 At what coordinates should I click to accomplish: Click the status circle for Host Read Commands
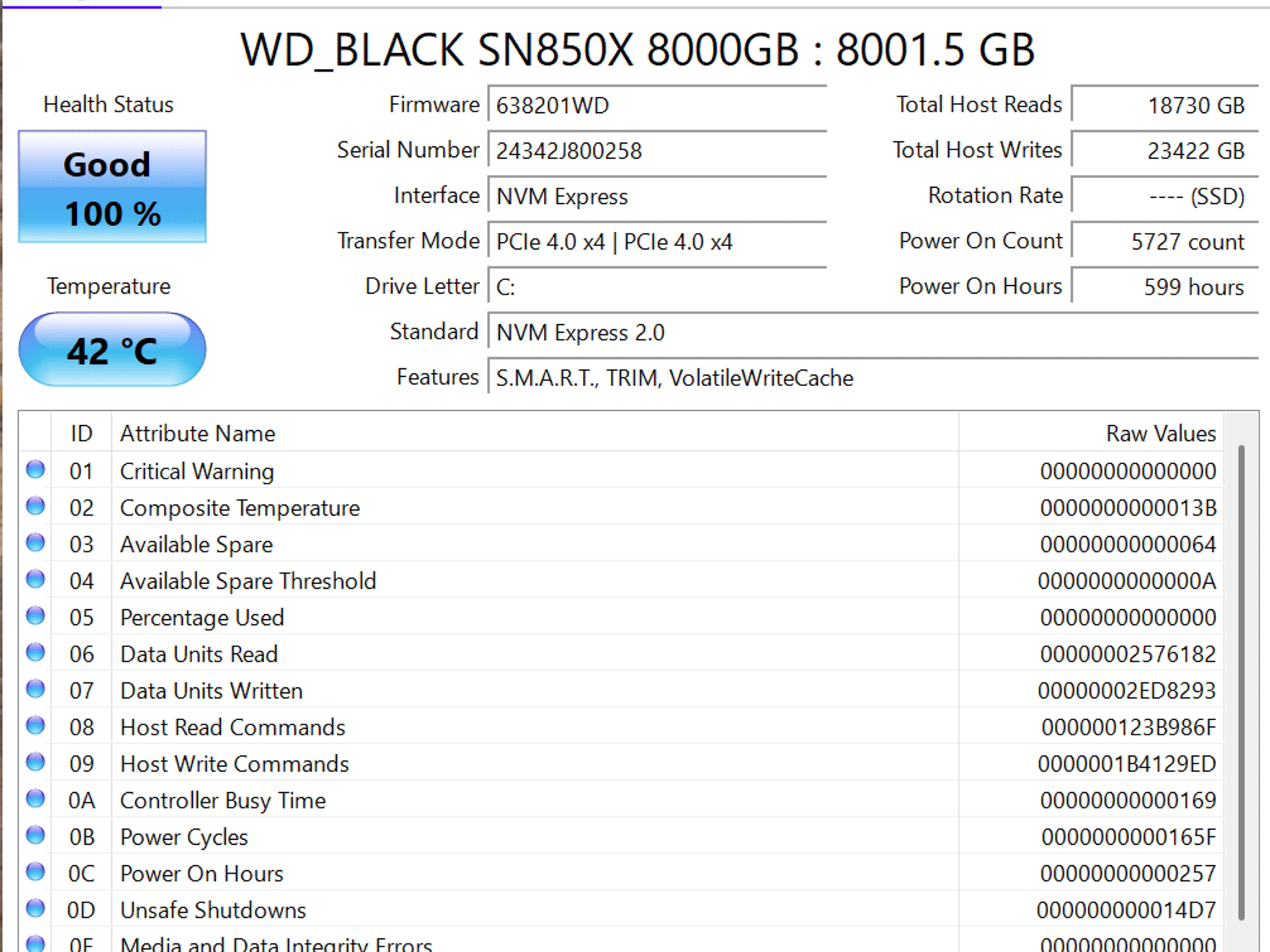pyautogui.click(x=35, y=726)
